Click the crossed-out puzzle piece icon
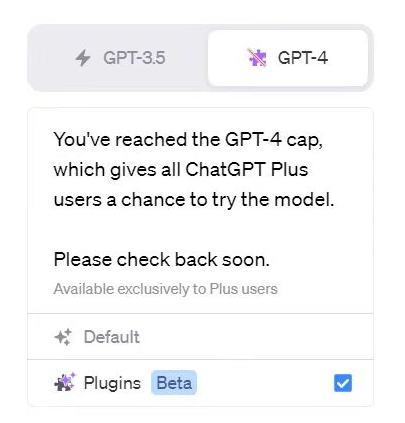Image resolution: width=405 pixels, height=423 pixels. (257, 58)
